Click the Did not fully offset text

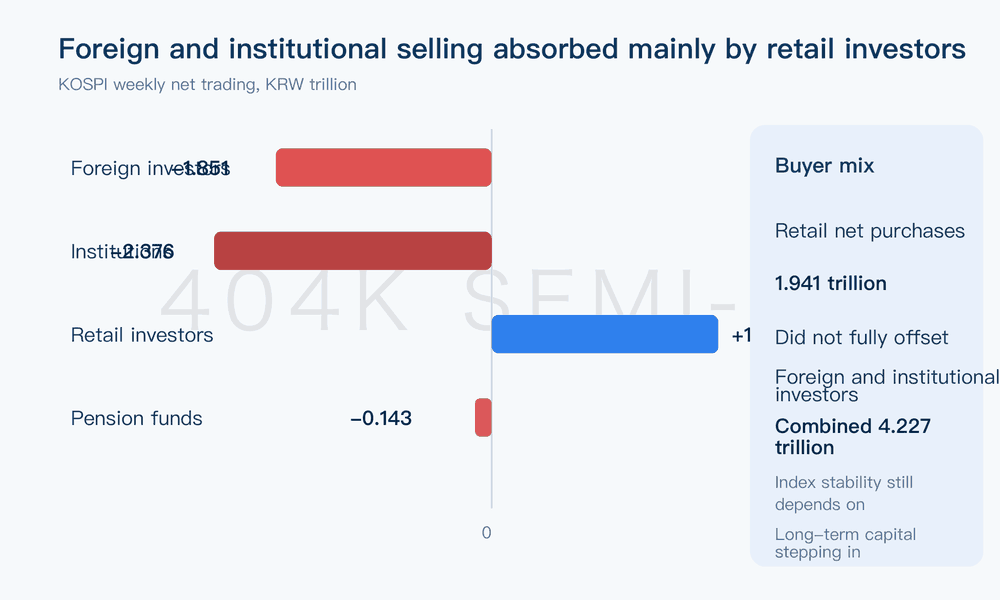[x=861, y=337]
